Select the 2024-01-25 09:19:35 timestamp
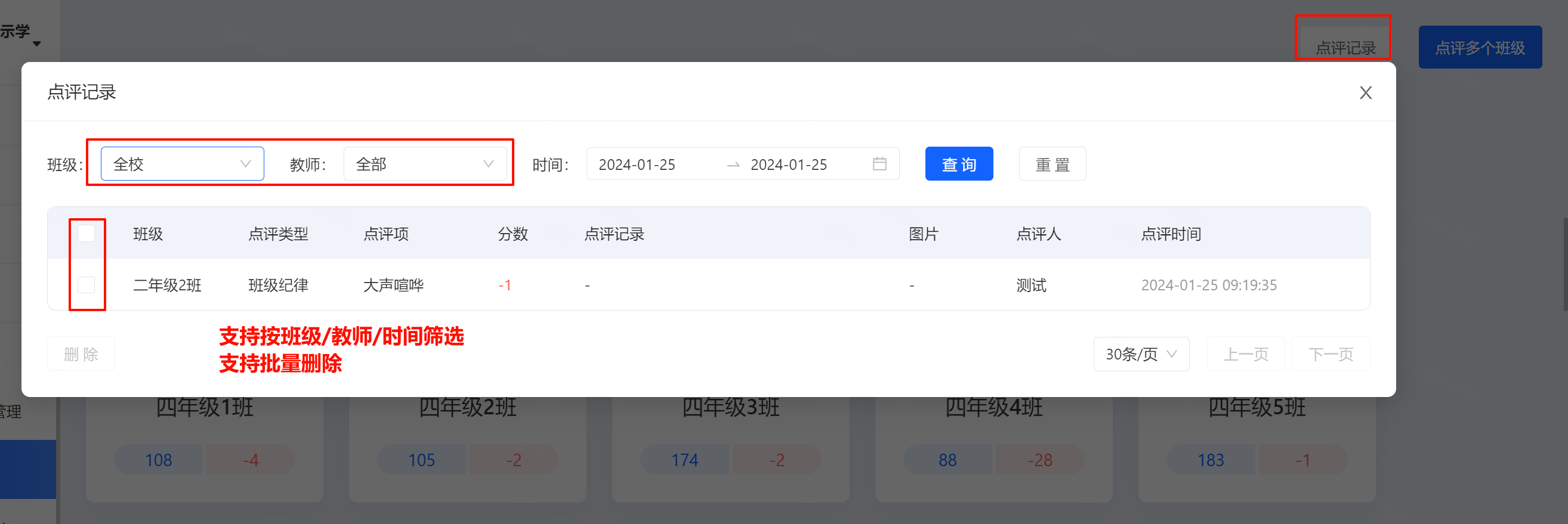 click(1208, 285)
